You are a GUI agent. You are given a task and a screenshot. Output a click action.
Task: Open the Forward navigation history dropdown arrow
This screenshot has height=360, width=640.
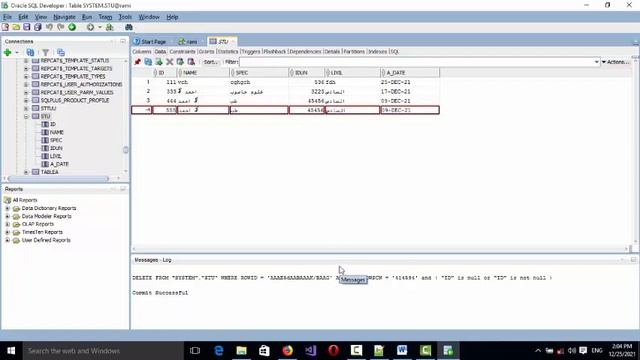pos(100,27)
